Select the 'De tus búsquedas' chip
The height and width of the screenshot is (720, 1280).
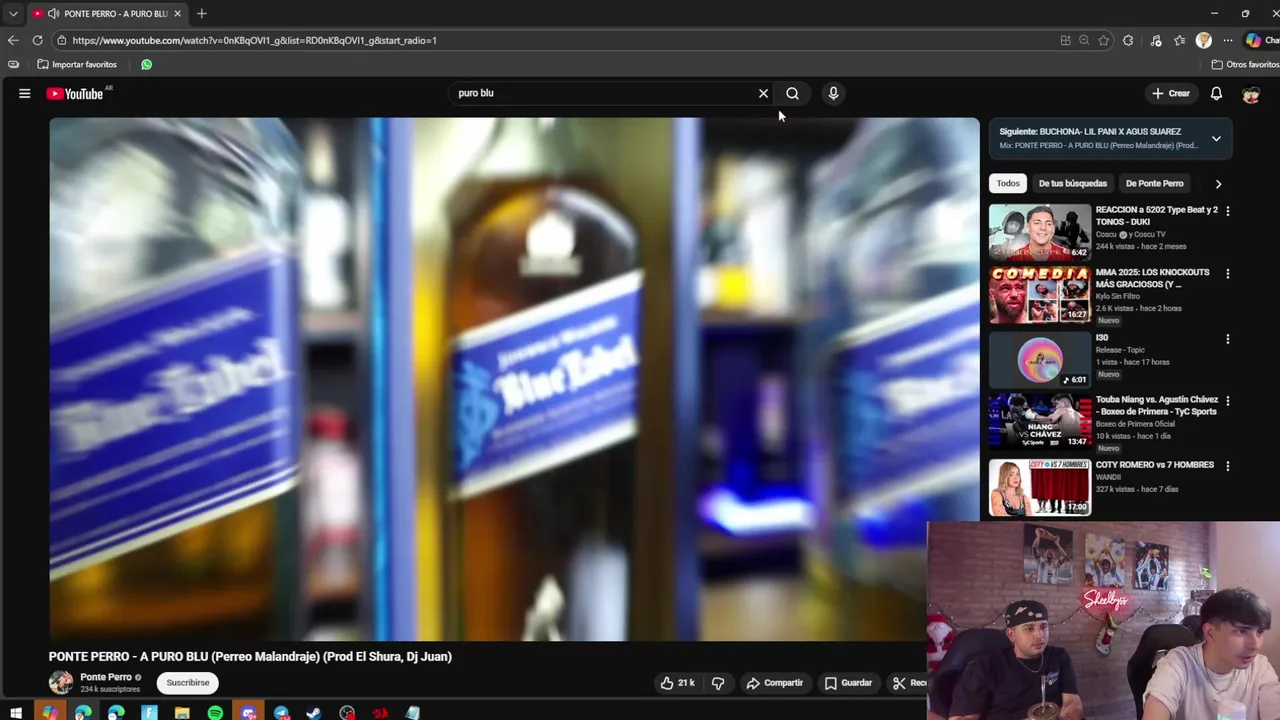1072,183
